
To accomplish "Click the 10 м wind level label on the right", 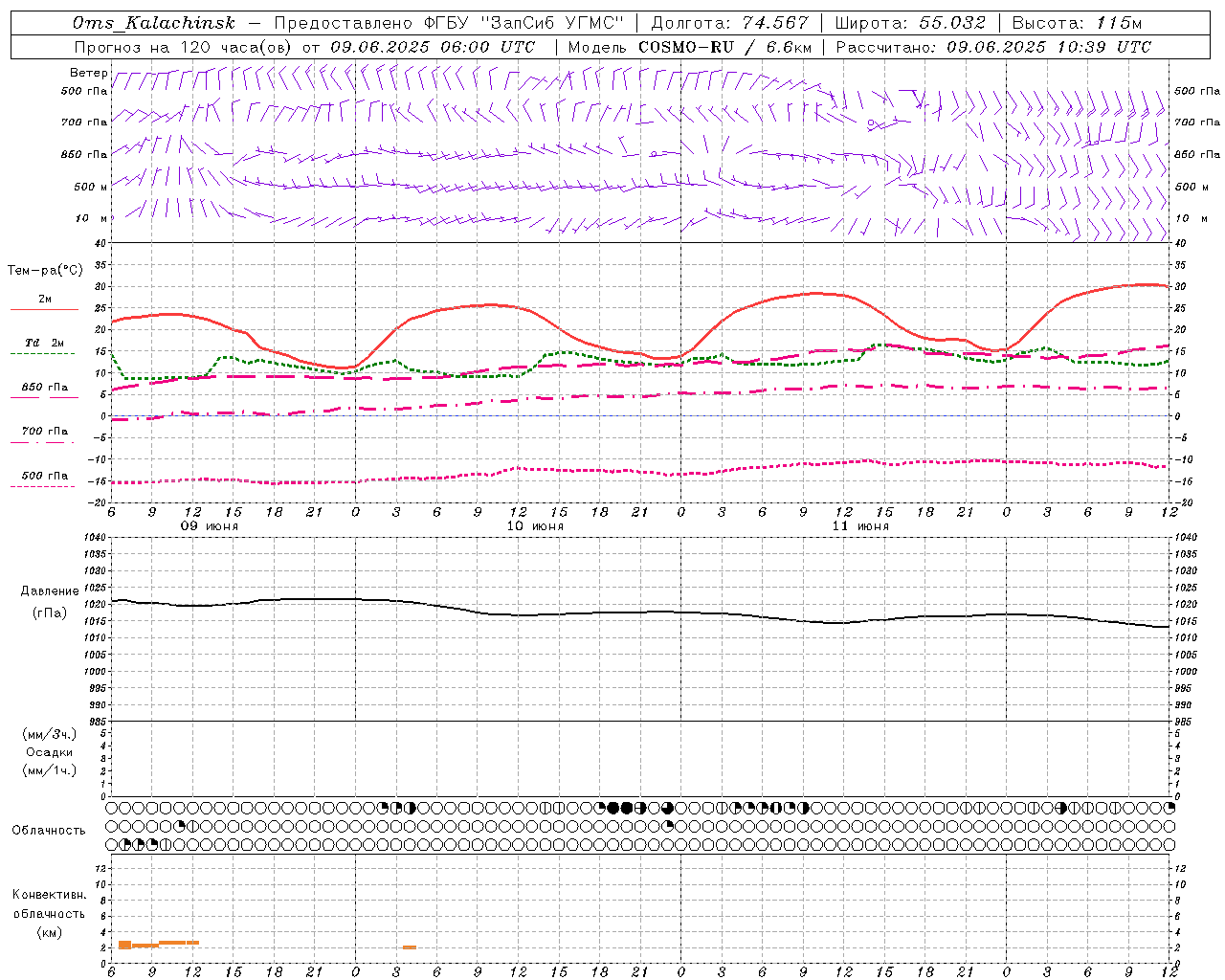I will click(x=1191, y=219).
